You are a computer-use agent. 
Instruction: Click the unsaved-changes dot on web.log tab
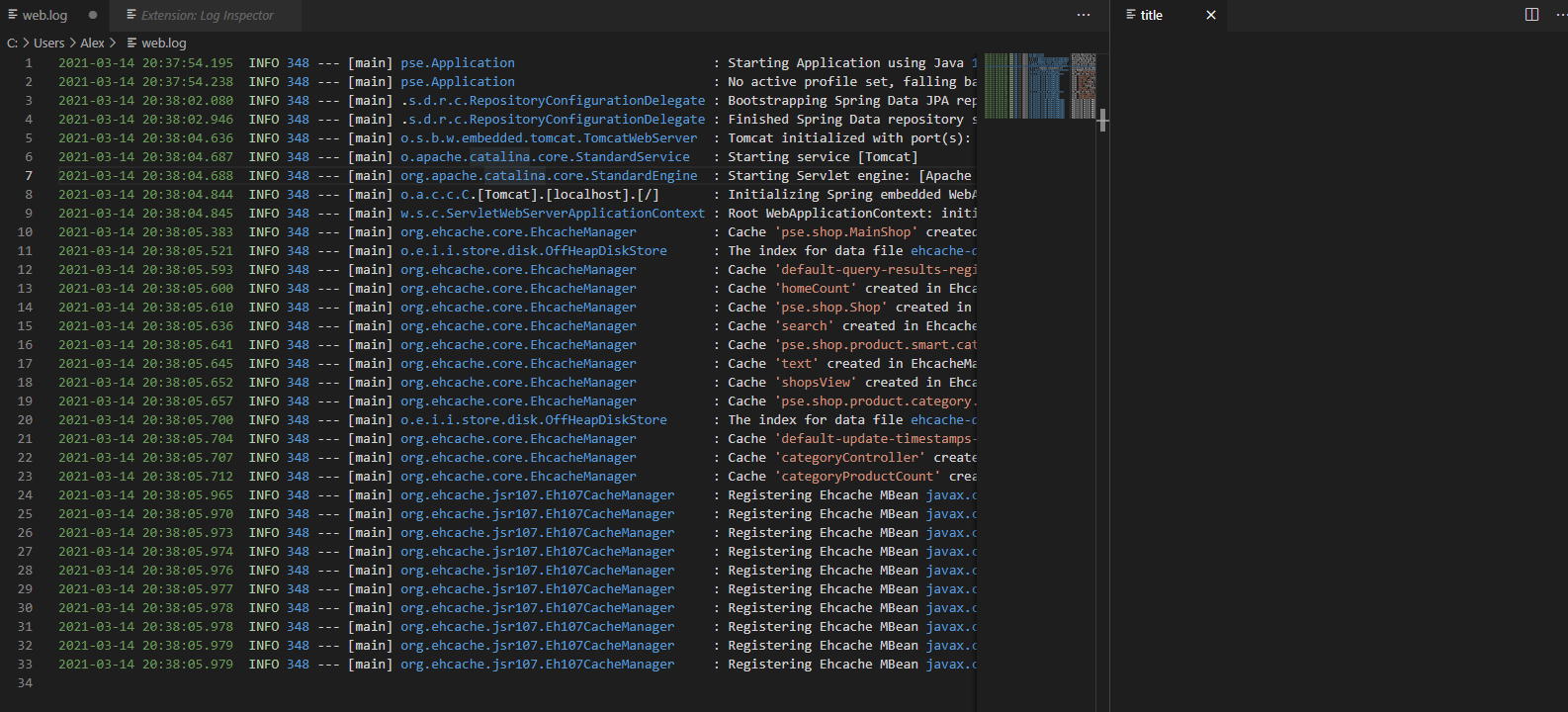tap(93, 16)
